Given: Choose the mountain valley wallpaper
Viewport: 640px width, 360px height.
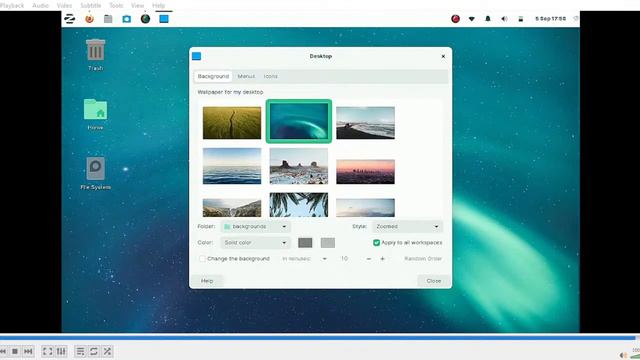Looking at the screenshot, I should tap(232, 208).
